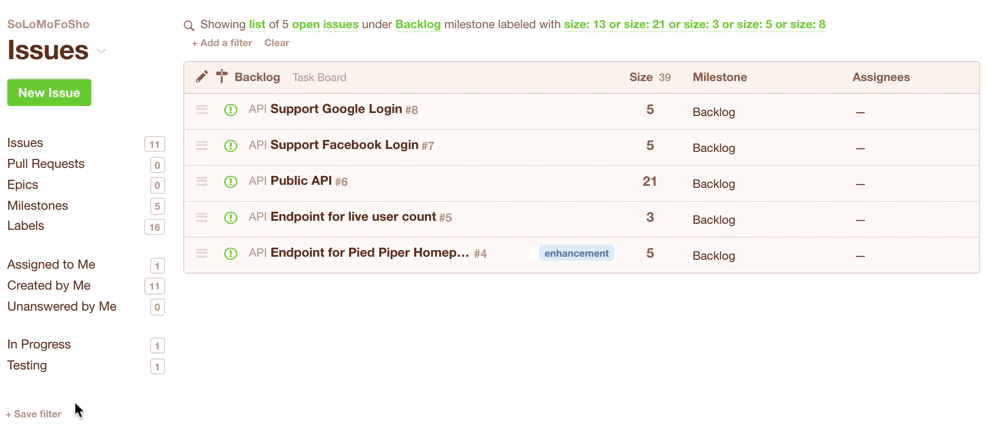Select the In Progress saved filter
993x441 pixels.
coord(39,345)
